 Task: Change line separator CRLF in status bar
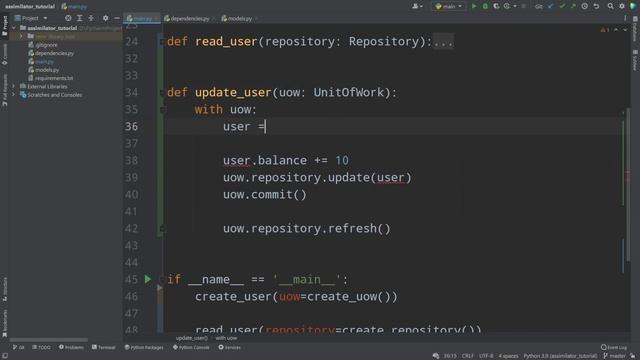coord(467,356)
